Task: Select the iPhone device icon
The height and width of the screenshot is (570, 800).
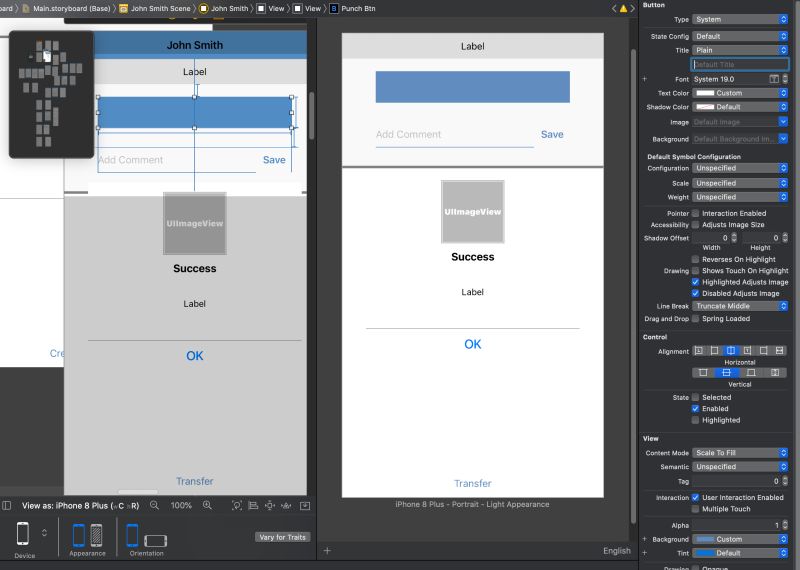Action: tap(23, 534)
